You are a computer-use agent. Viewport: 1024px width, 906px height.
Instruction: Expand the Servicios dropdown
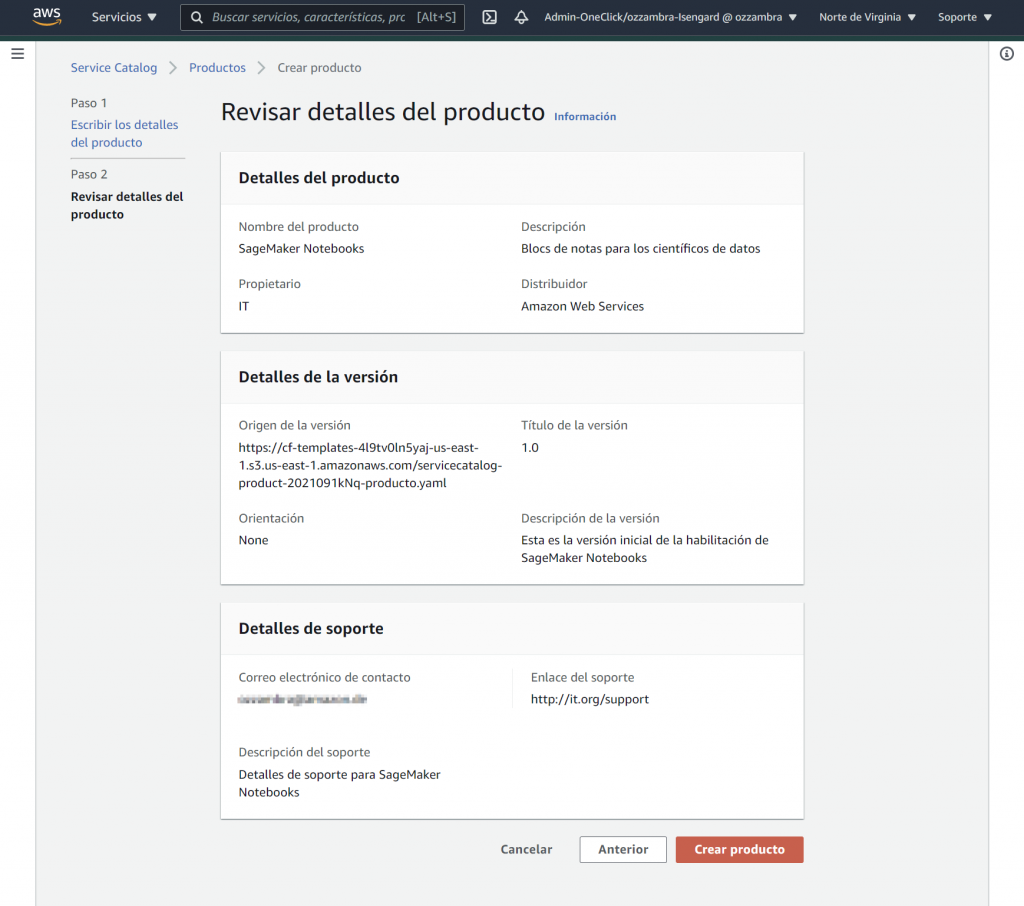(124, 17)
